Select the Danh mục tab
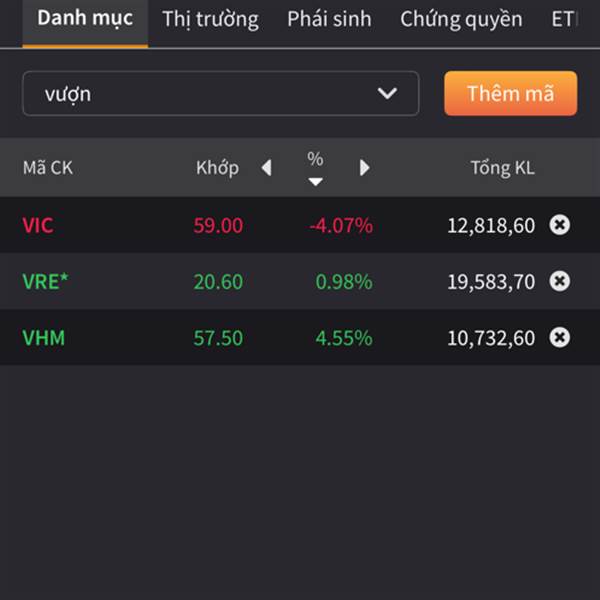Screen dimensions: 600x600 [85, 18]
